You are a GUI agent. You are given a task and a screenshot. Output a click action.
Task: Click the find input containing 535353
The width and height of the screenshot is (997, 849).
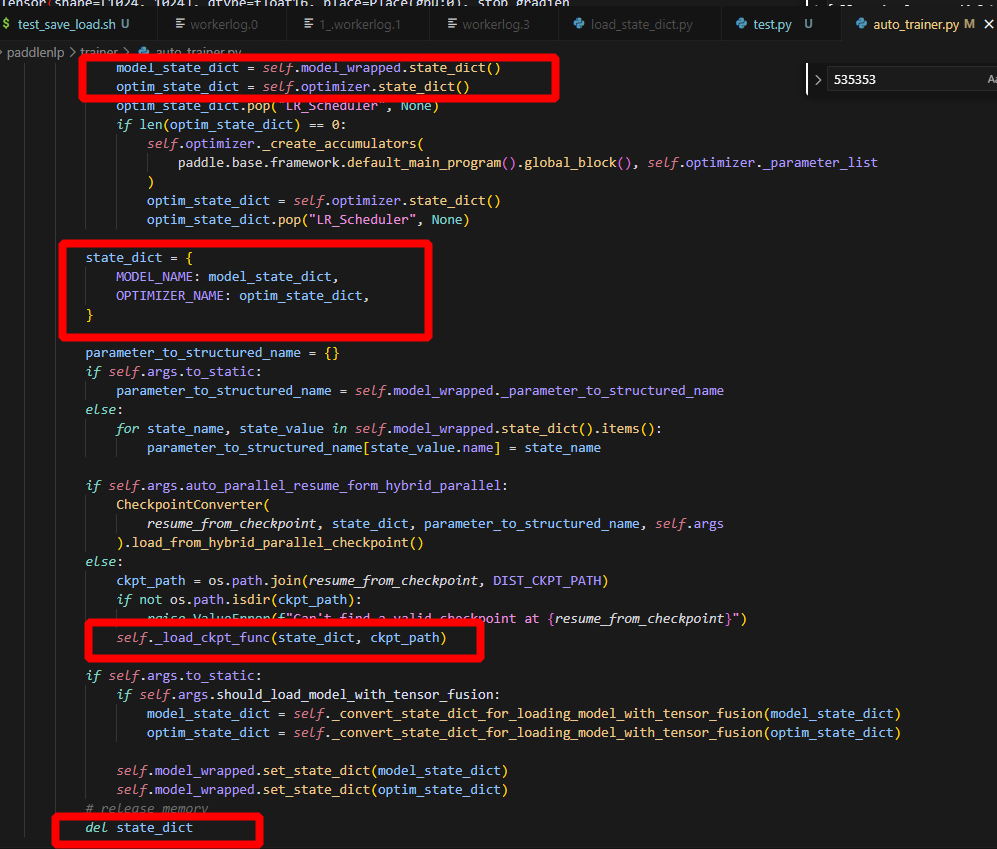[x=900, y=79]
